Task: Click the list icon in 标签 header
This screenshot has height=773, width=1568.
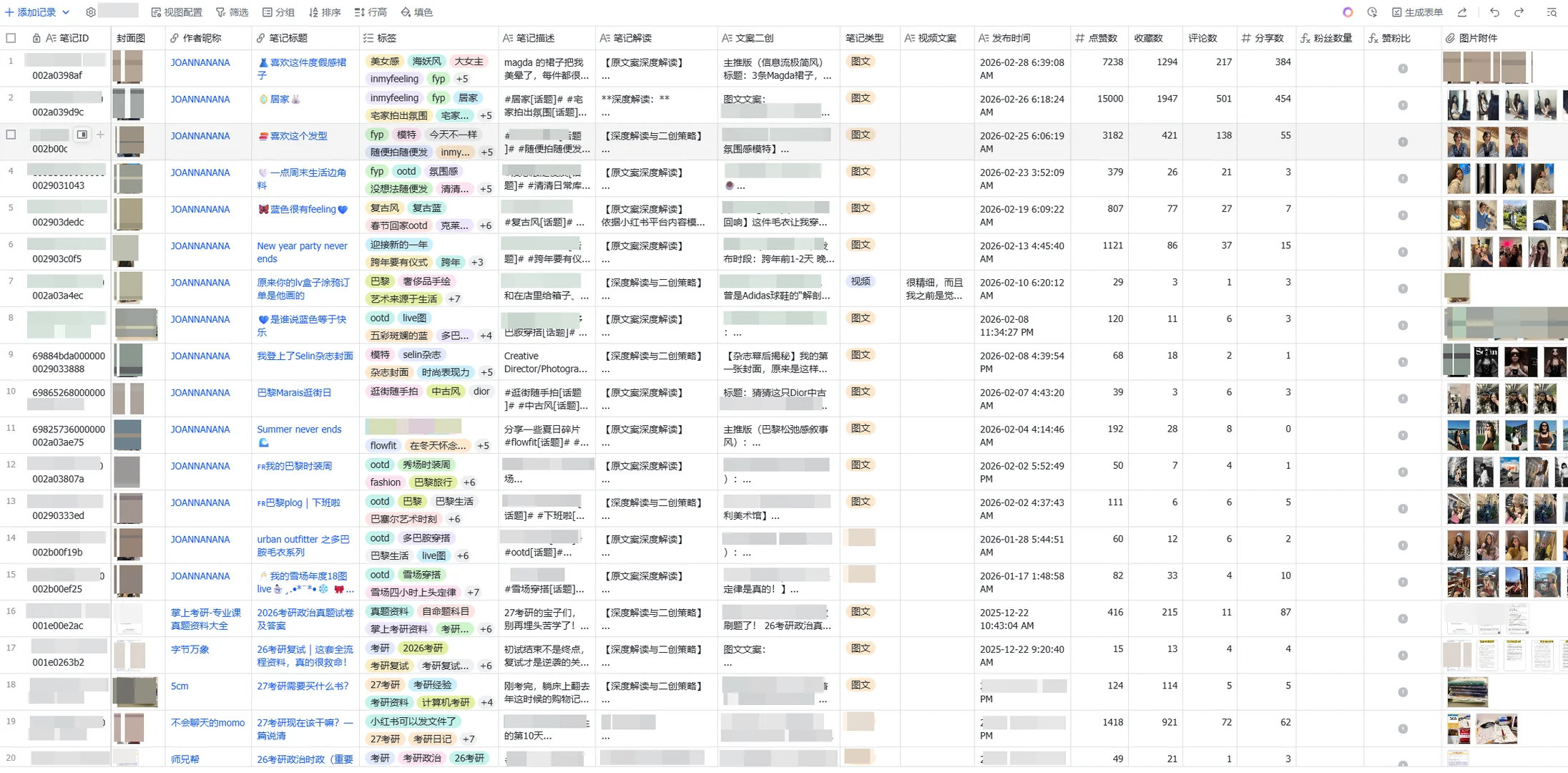Action: [x=368, y=38]
